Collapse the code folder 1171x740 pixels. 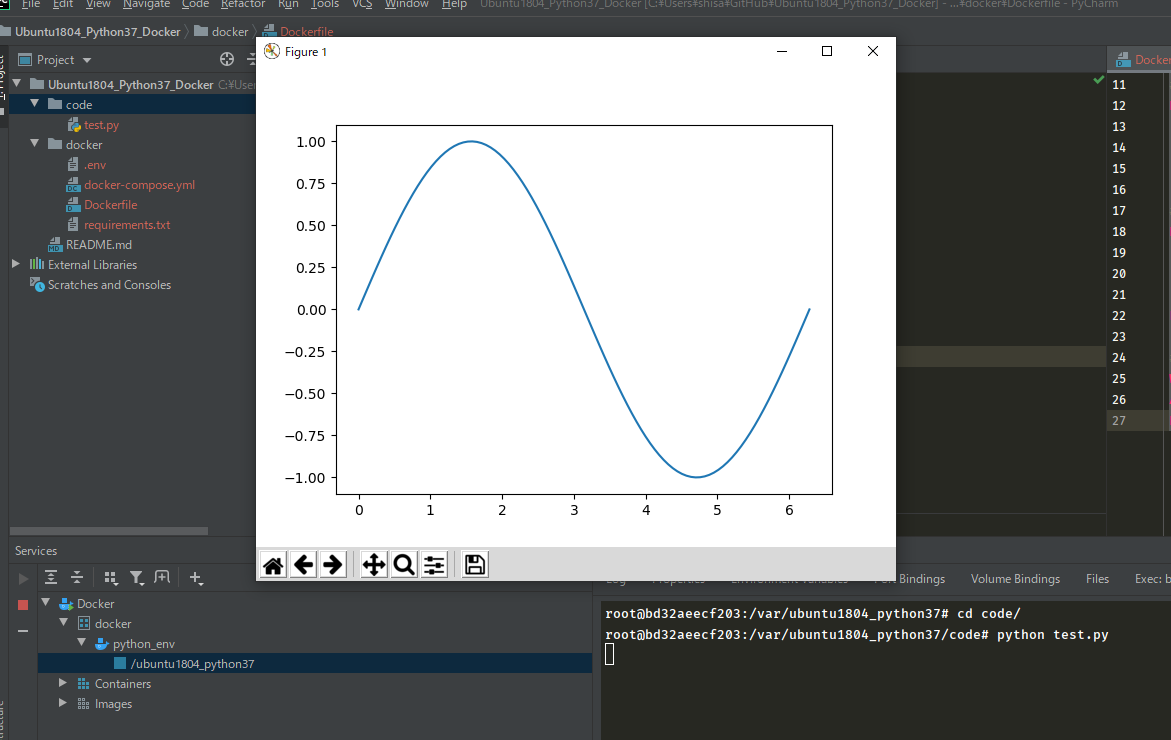(34, 104)
